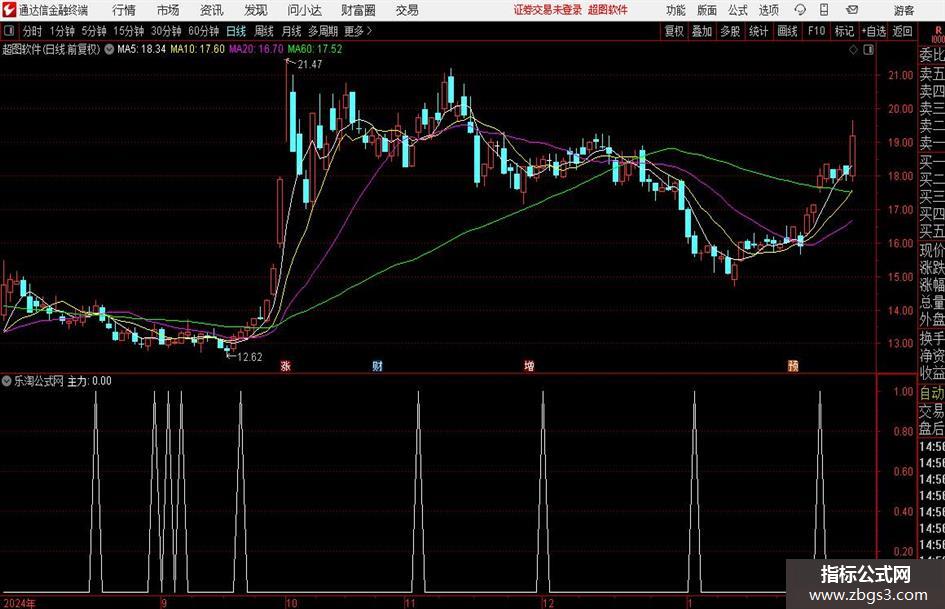The width and height of the screenshot is (945, 609).
Task: Click the 财 event marker below chart
Action: point(377,365)
